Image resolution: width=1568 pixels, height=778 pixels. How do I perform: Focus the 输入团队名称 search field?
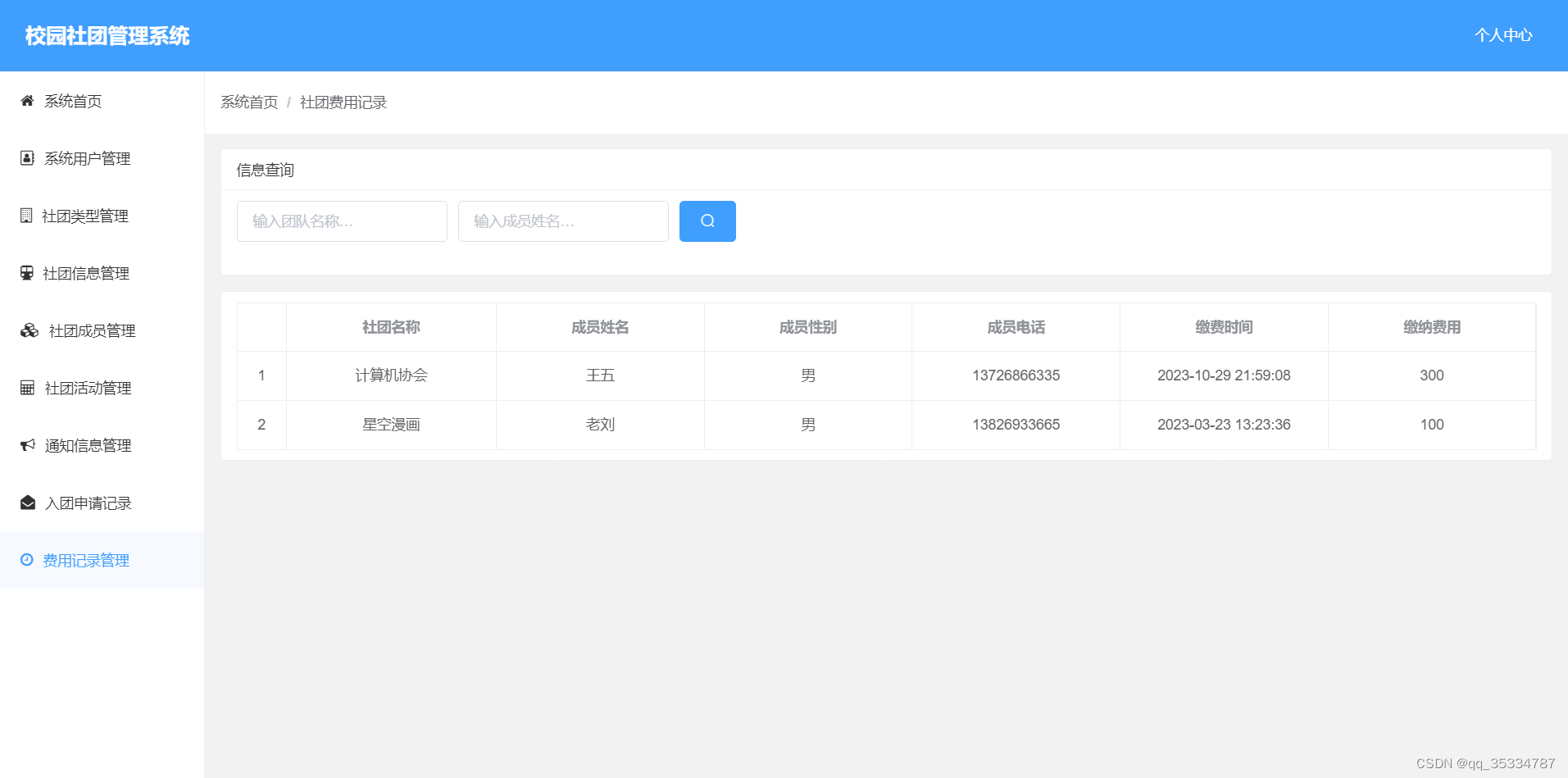pos(342,221)
